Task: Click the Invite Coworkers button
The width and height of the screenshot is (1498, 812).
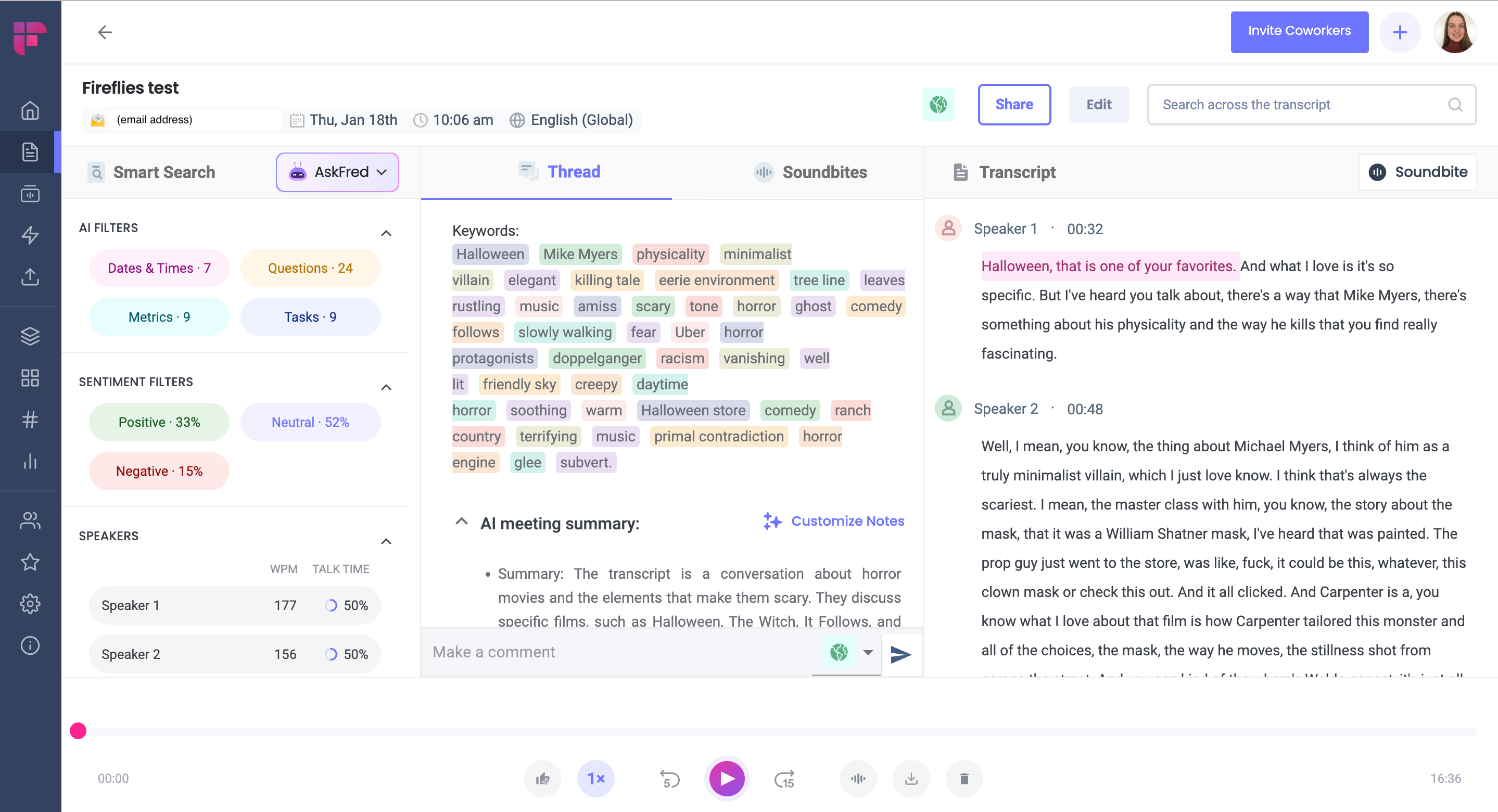Action: tap(1299, 31)
